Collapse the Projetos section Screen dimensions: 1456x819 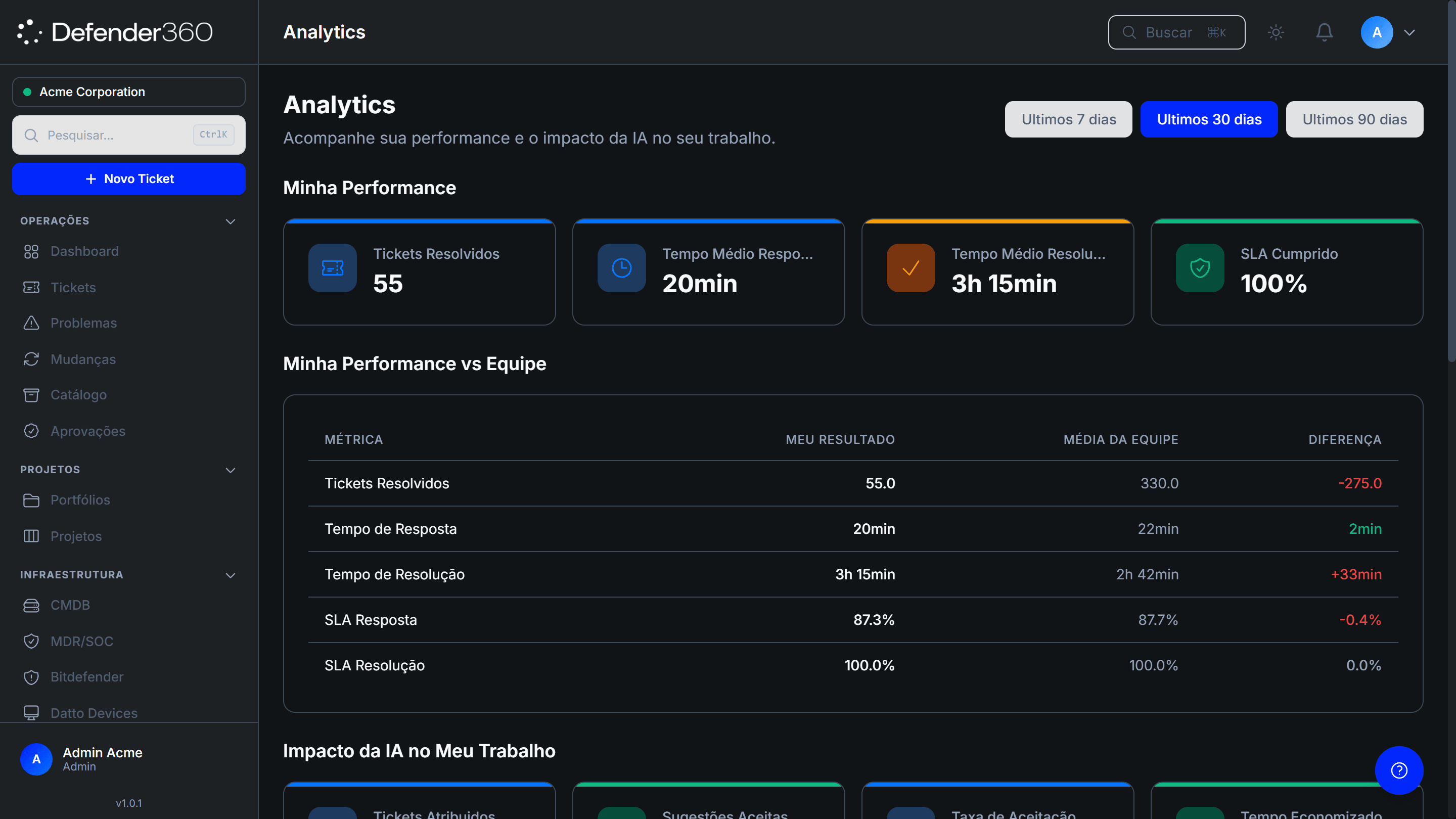(230, 470)
